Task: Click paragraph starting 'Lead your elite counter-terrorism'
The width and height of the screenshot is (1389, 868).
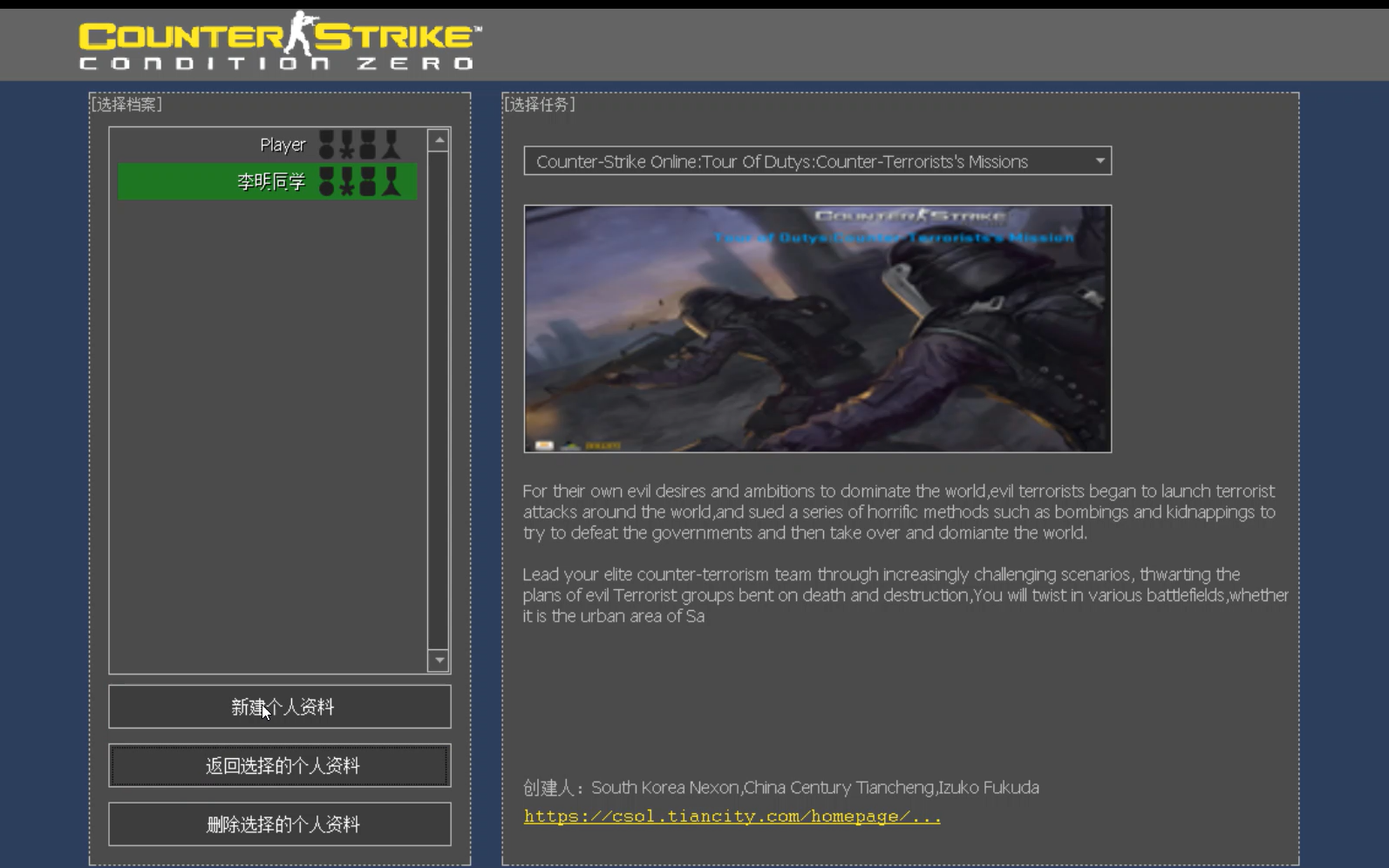Action: tap(905, 595)
